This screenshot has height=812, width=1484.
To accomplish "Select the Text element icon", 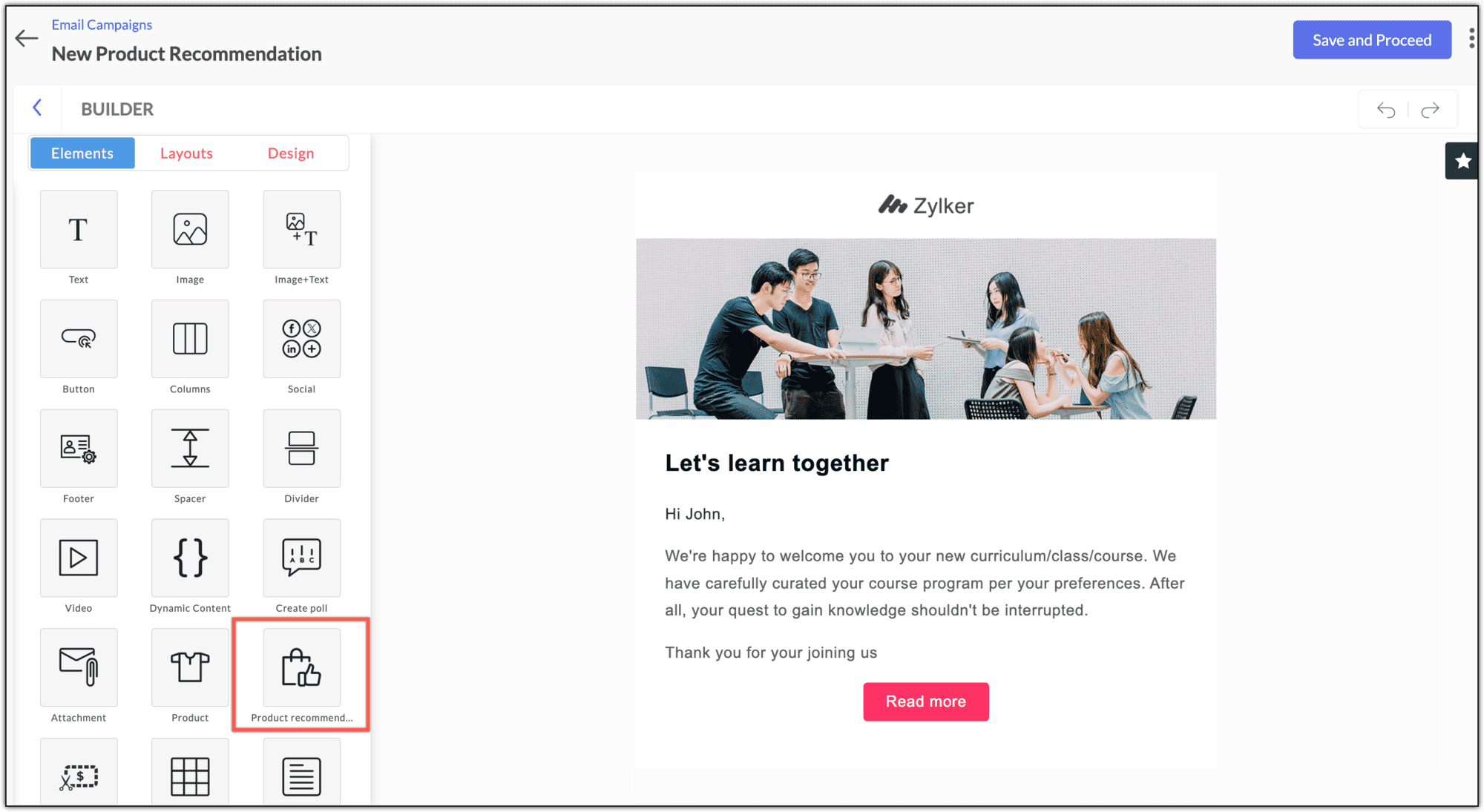I will (x=79, y=229).
